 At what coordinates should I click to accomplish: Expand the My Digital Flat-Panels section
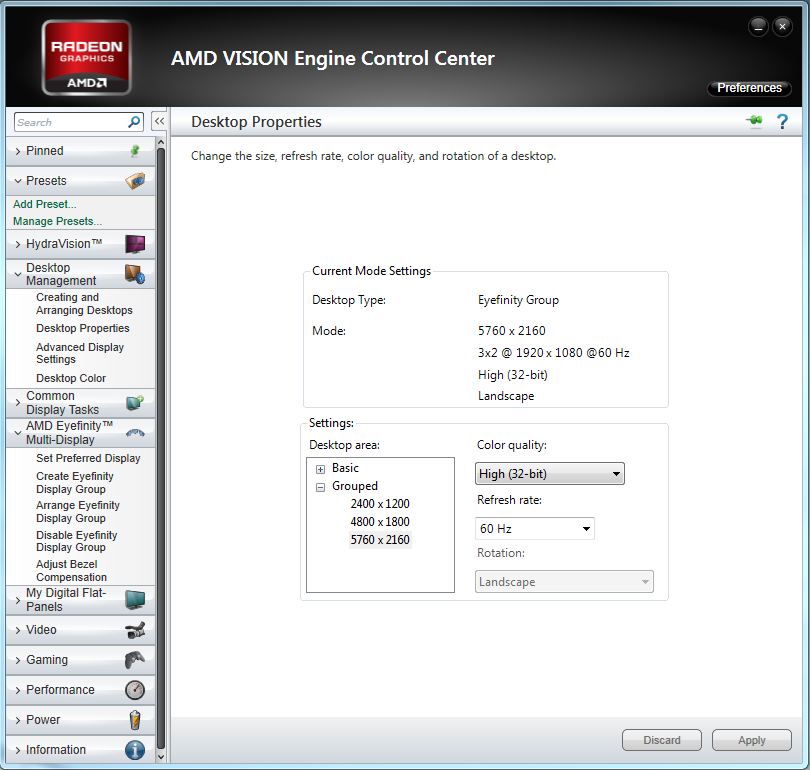coord(18,600)
